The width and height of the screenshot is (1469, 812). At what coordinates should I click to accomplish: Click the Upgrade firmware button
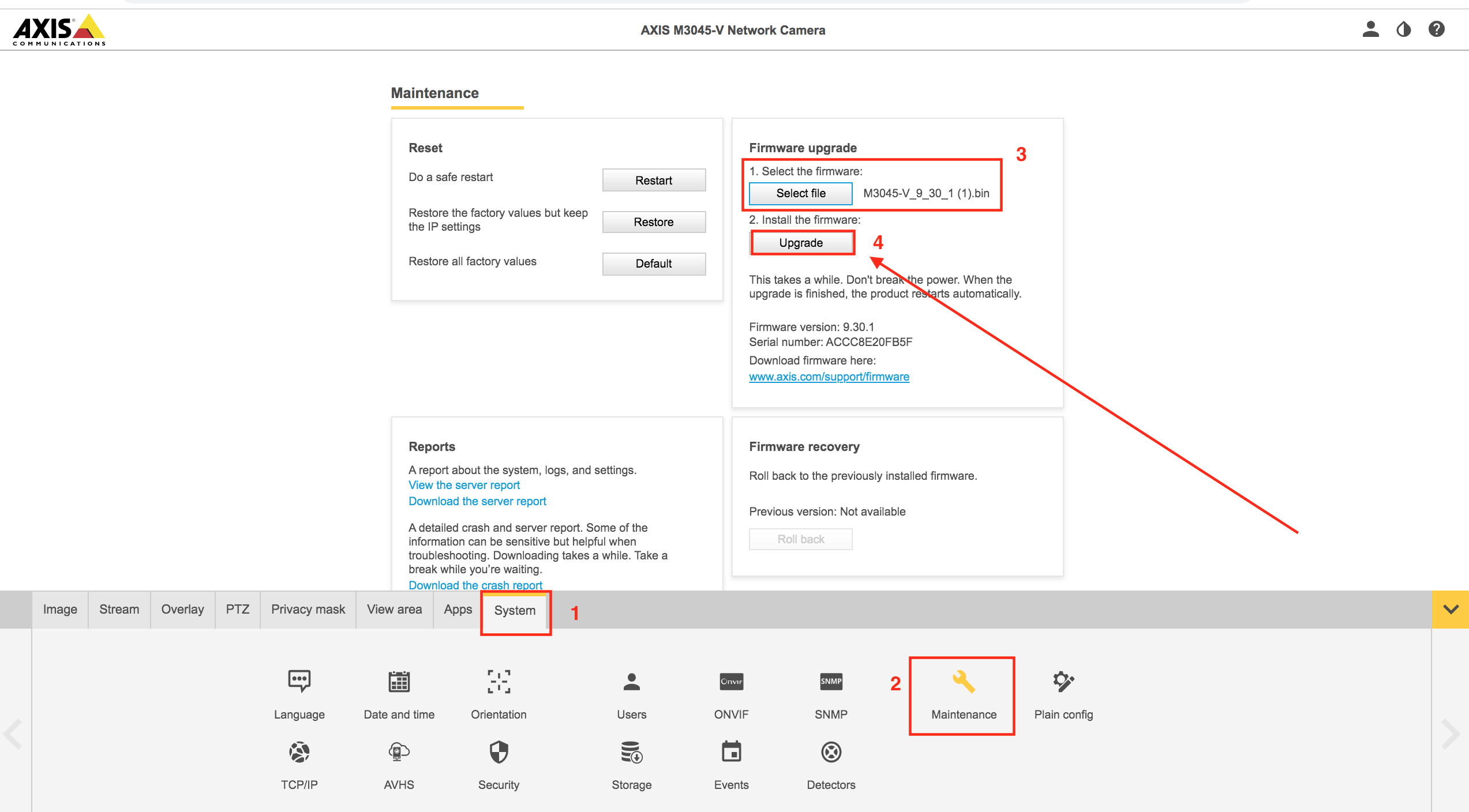tap(801, 243)
